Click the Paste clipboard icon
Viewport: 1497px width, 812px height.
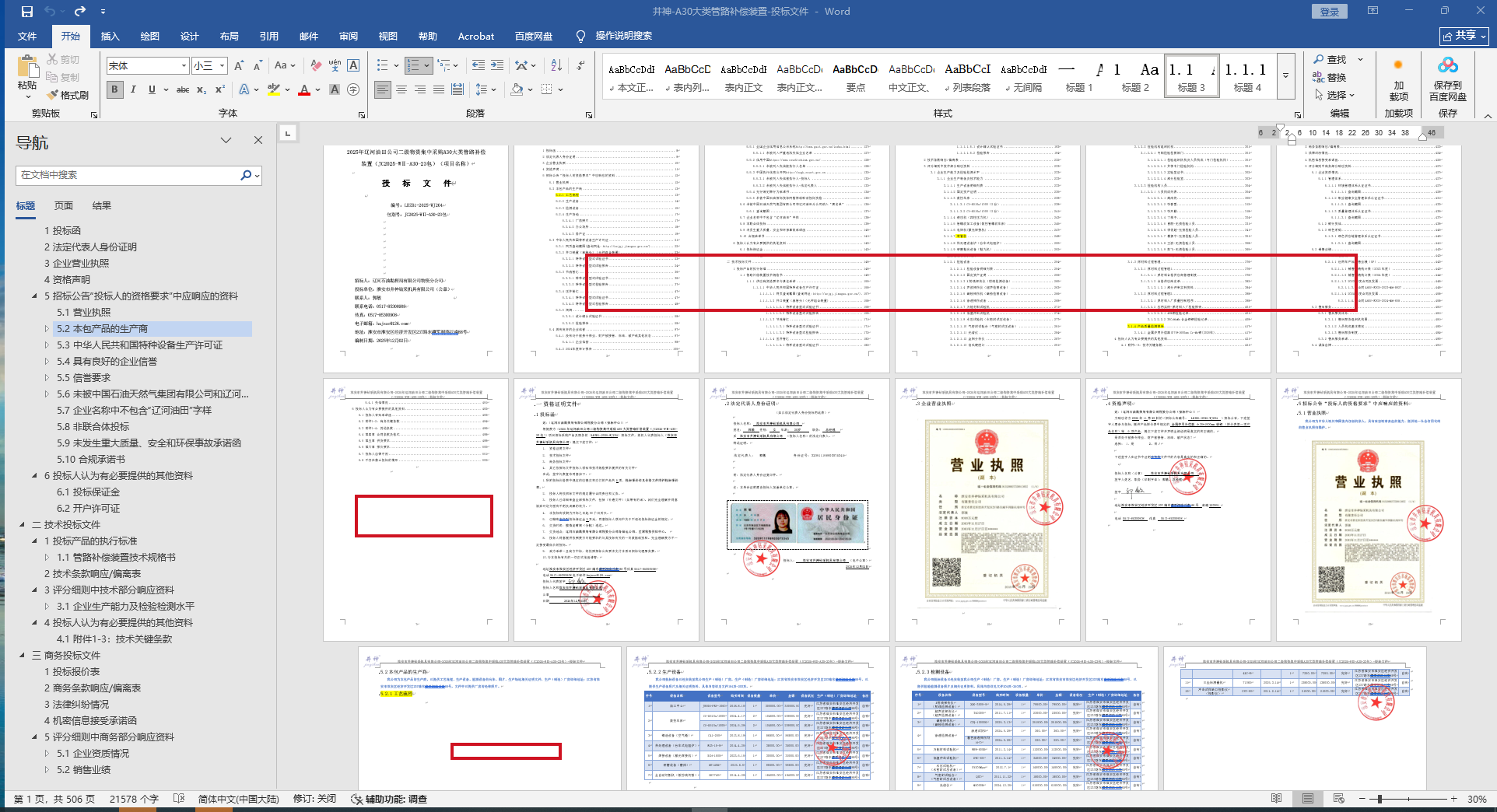click(x=27, y=66)
